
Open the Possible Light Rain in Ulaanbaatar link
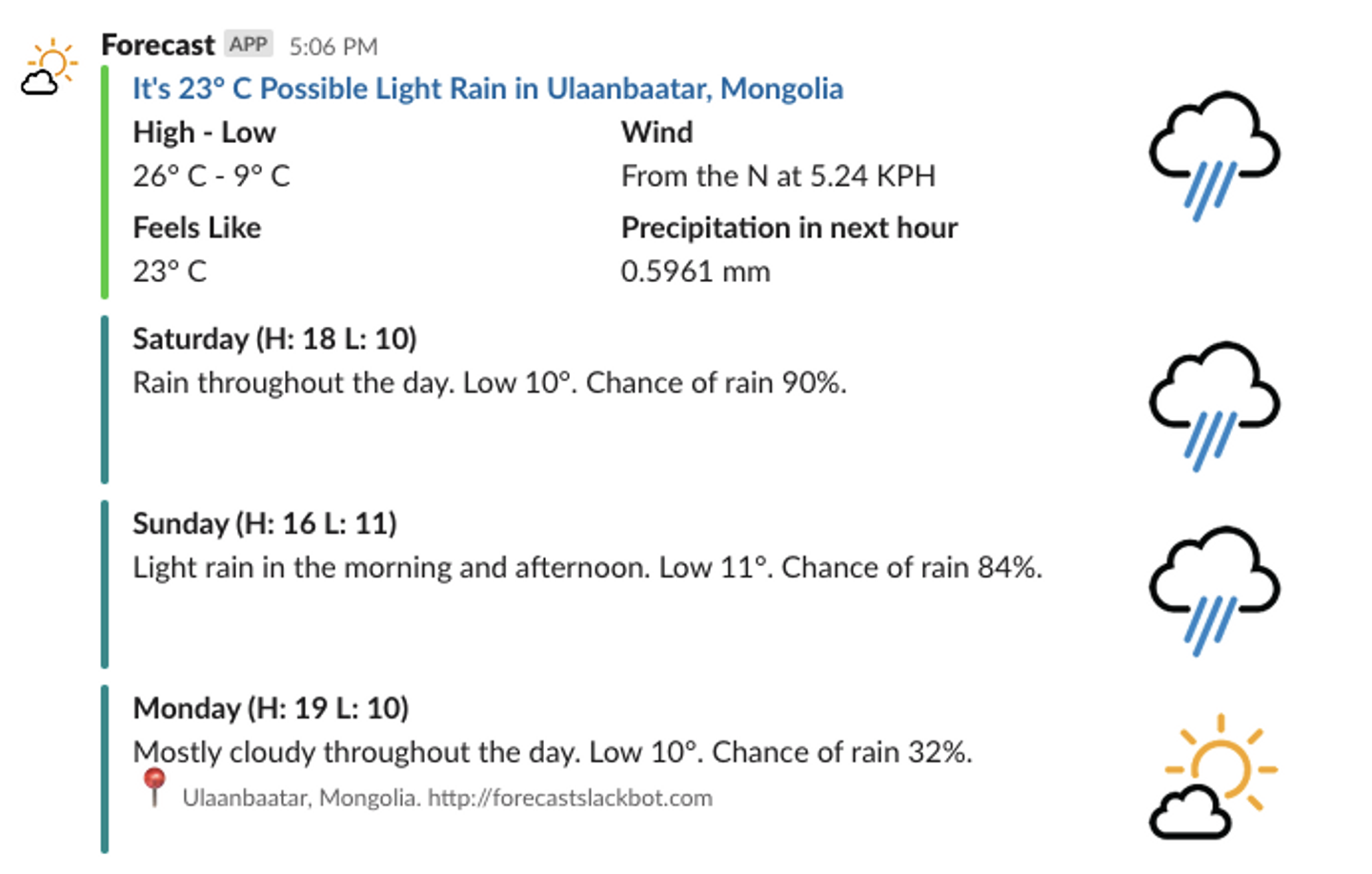click(487, 89)
